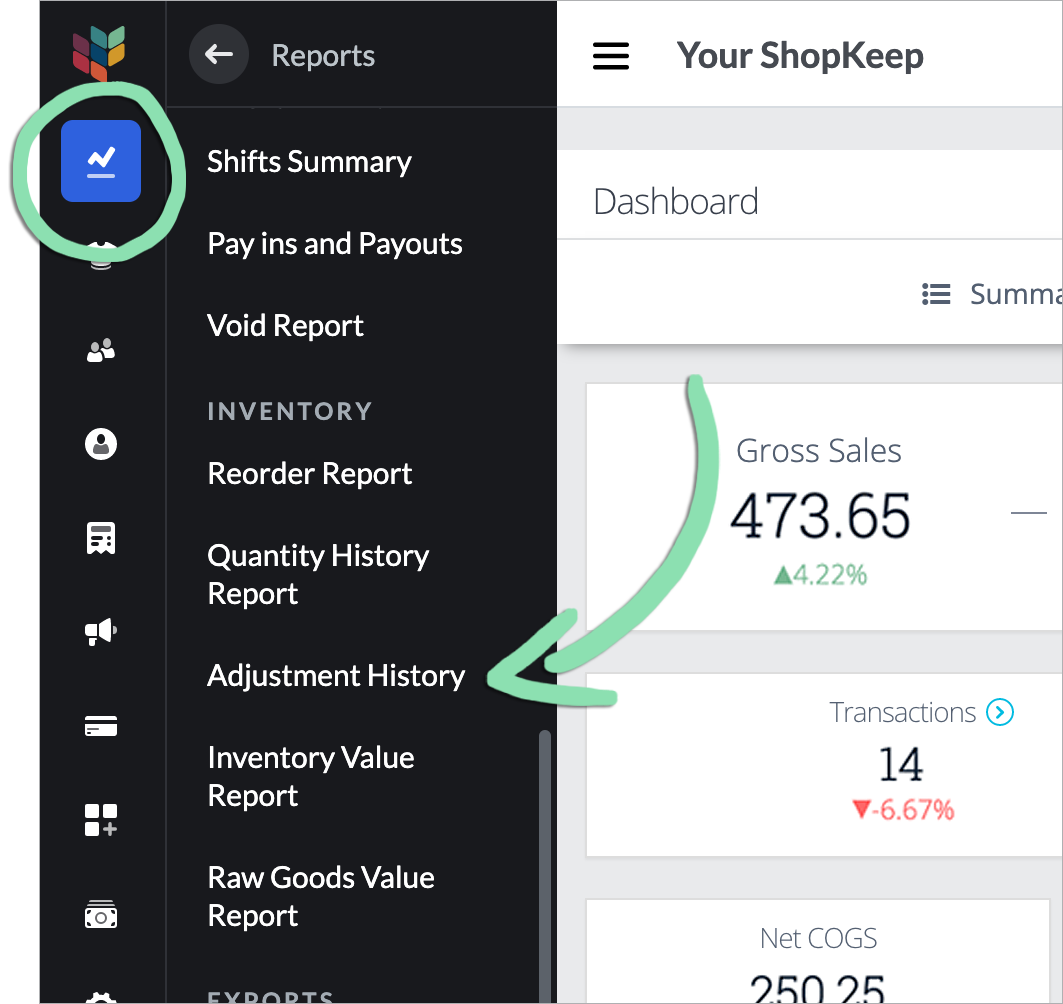Click the Transactions label link
The width and height of the screenshot is (1063, 1004).
tap(902, 712)
